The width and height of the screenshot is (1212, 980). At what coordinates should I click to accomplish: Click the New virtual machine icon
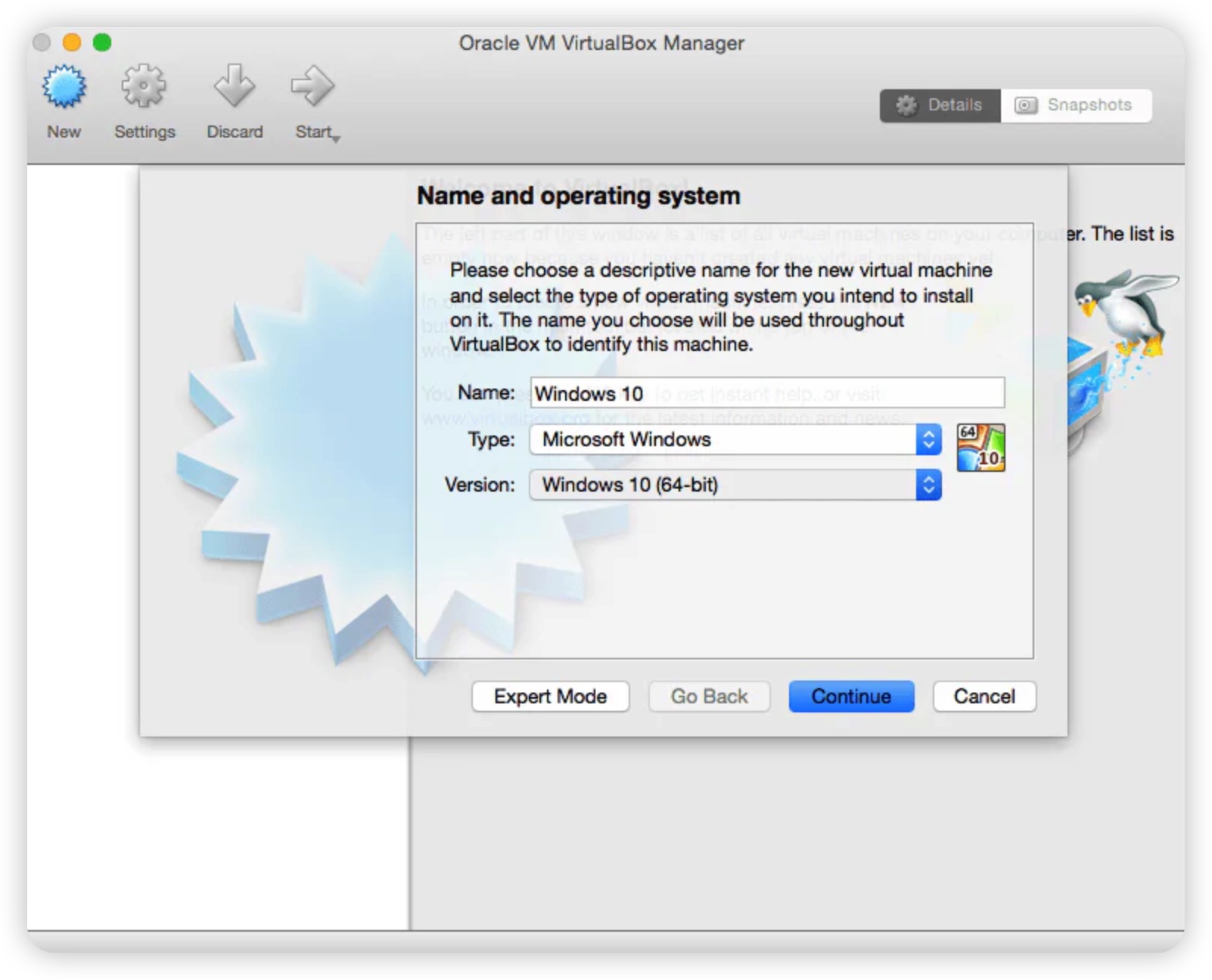(64, 86)
